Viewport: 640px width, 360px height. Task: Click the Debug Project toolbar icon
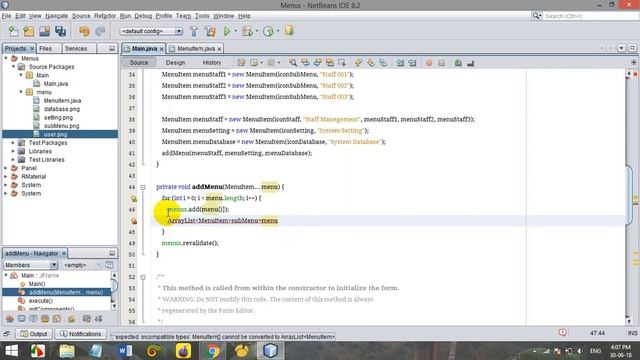pos(247,31)
